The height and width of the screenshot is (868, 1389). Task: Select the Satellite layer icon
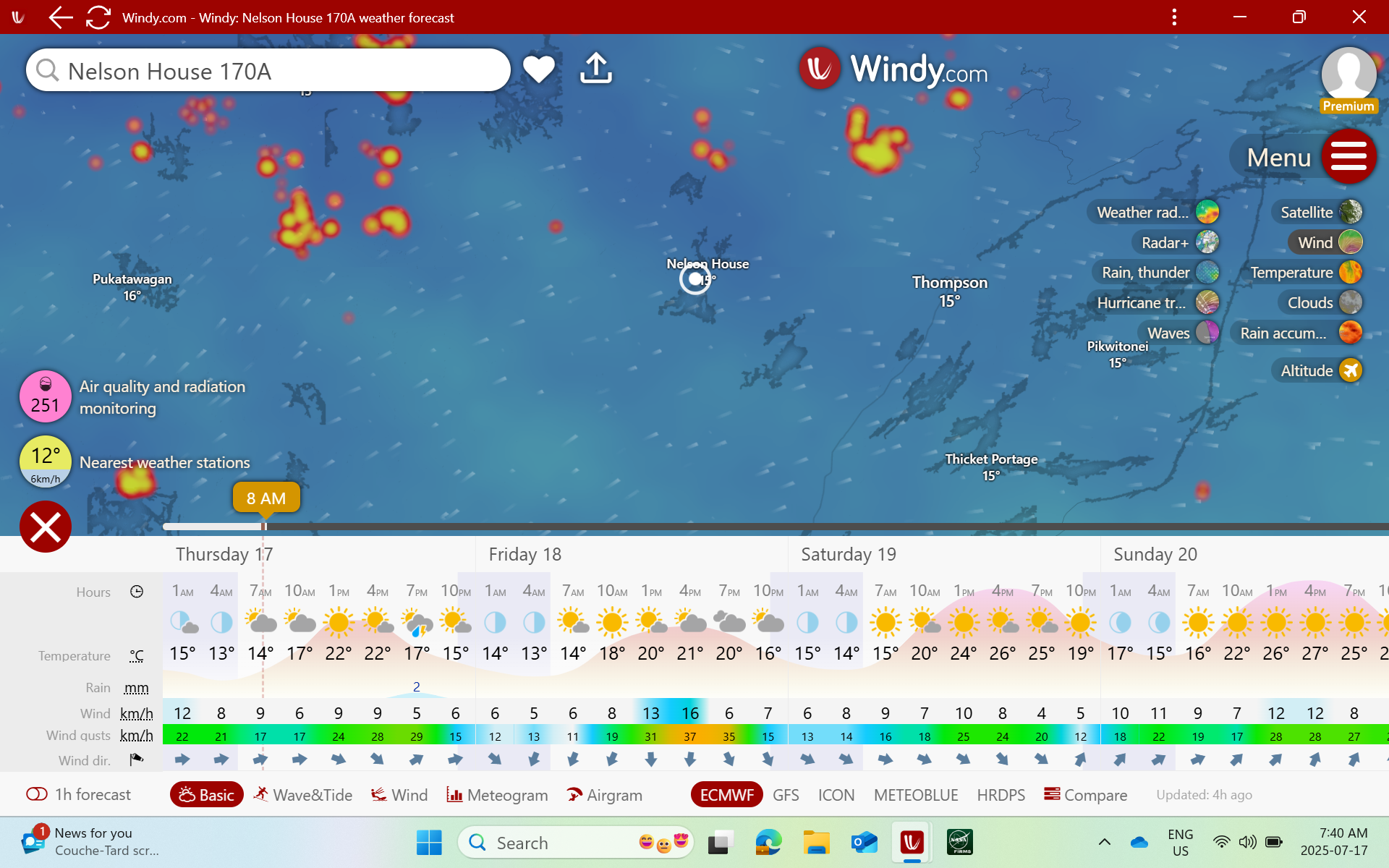pyautogui.click(x=1350, y=212)
